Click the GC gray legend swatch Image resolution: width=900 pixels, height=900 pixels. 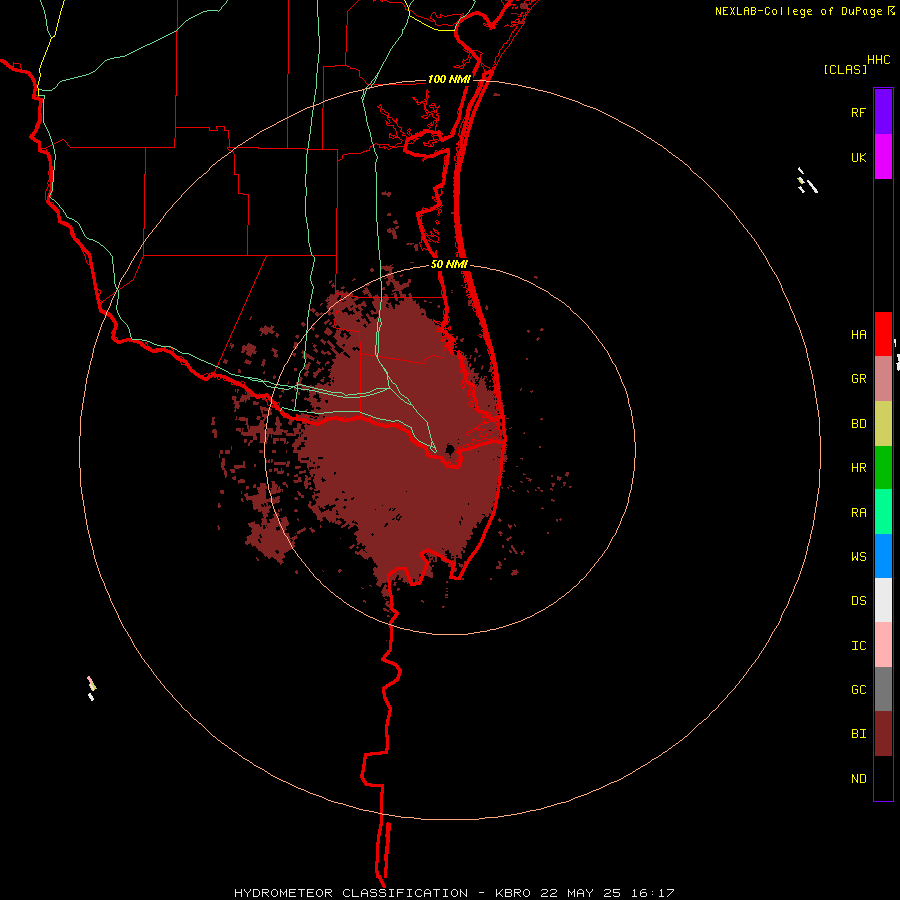883,689
